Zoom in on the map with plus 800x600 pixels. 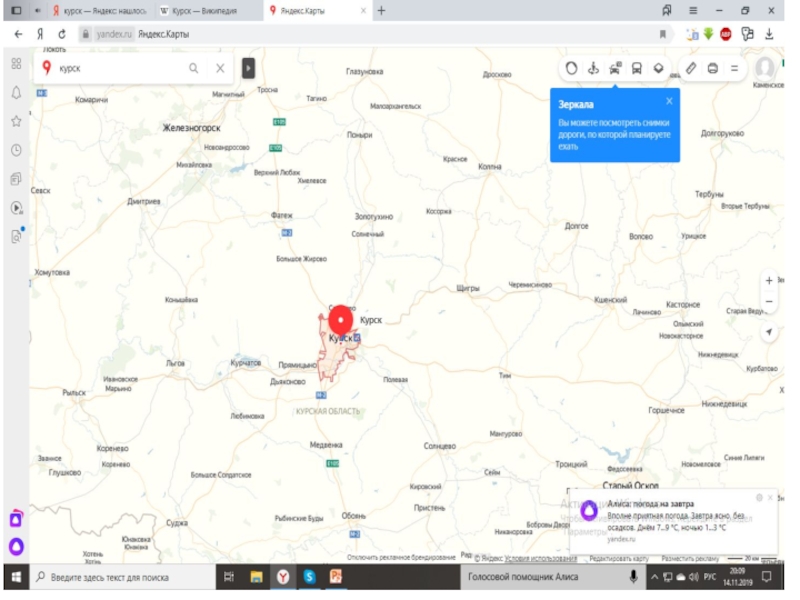[768, 281]
